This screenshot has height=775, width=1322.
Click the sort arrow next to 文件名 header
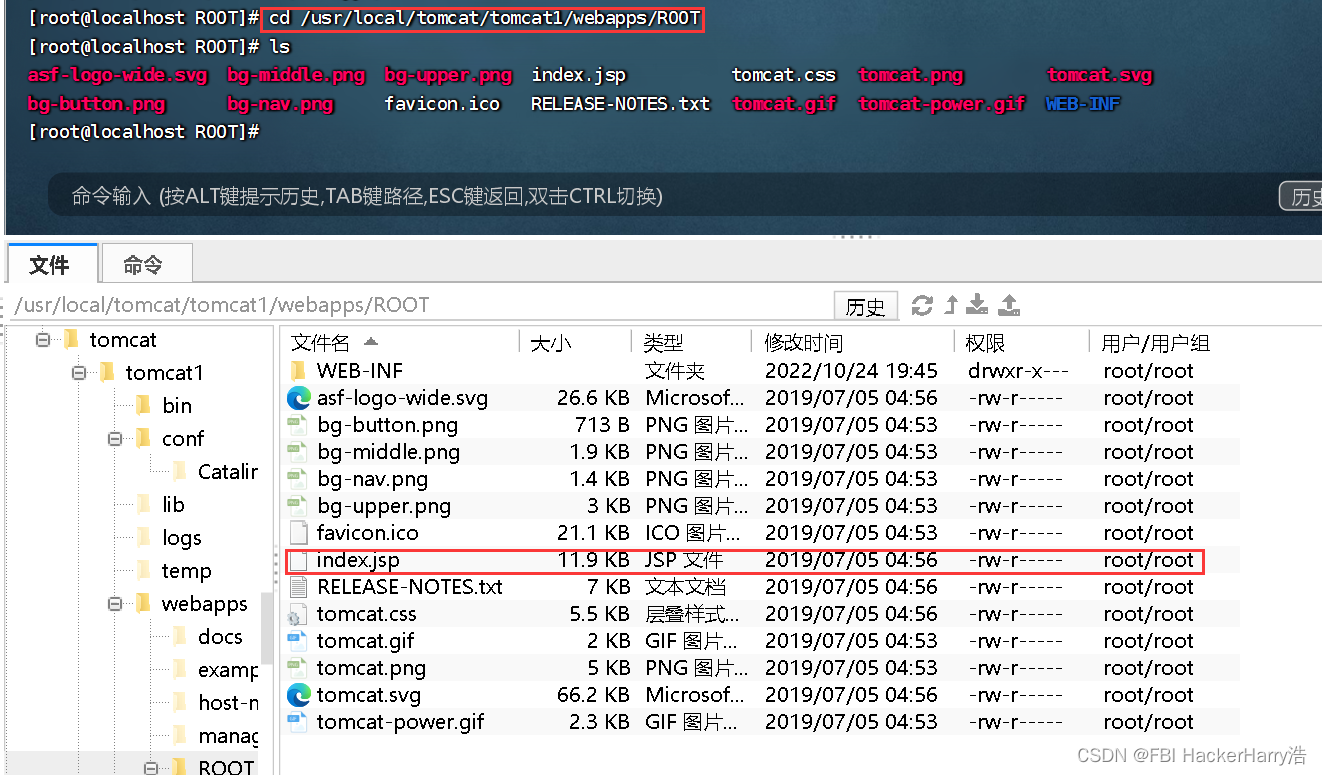pos(371,342)
